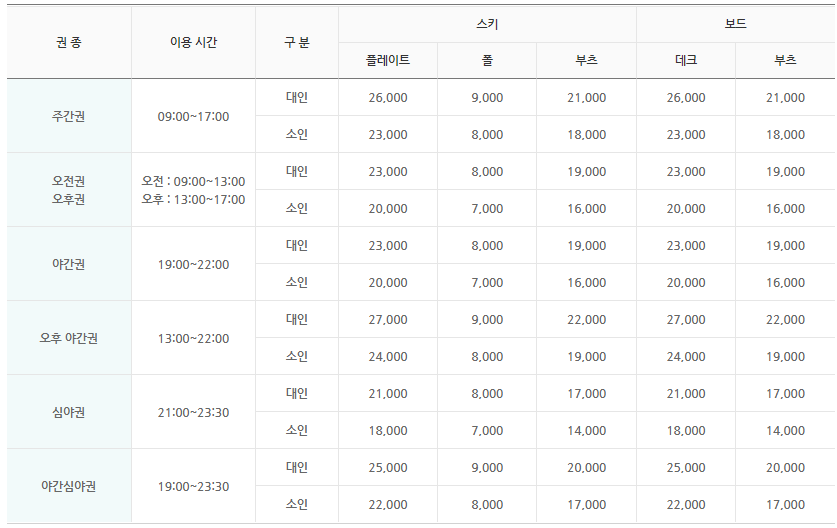Select 야간심야권 소인 데크 price 22,000
This screenshot has height=528, width=837.
[686, 504]
